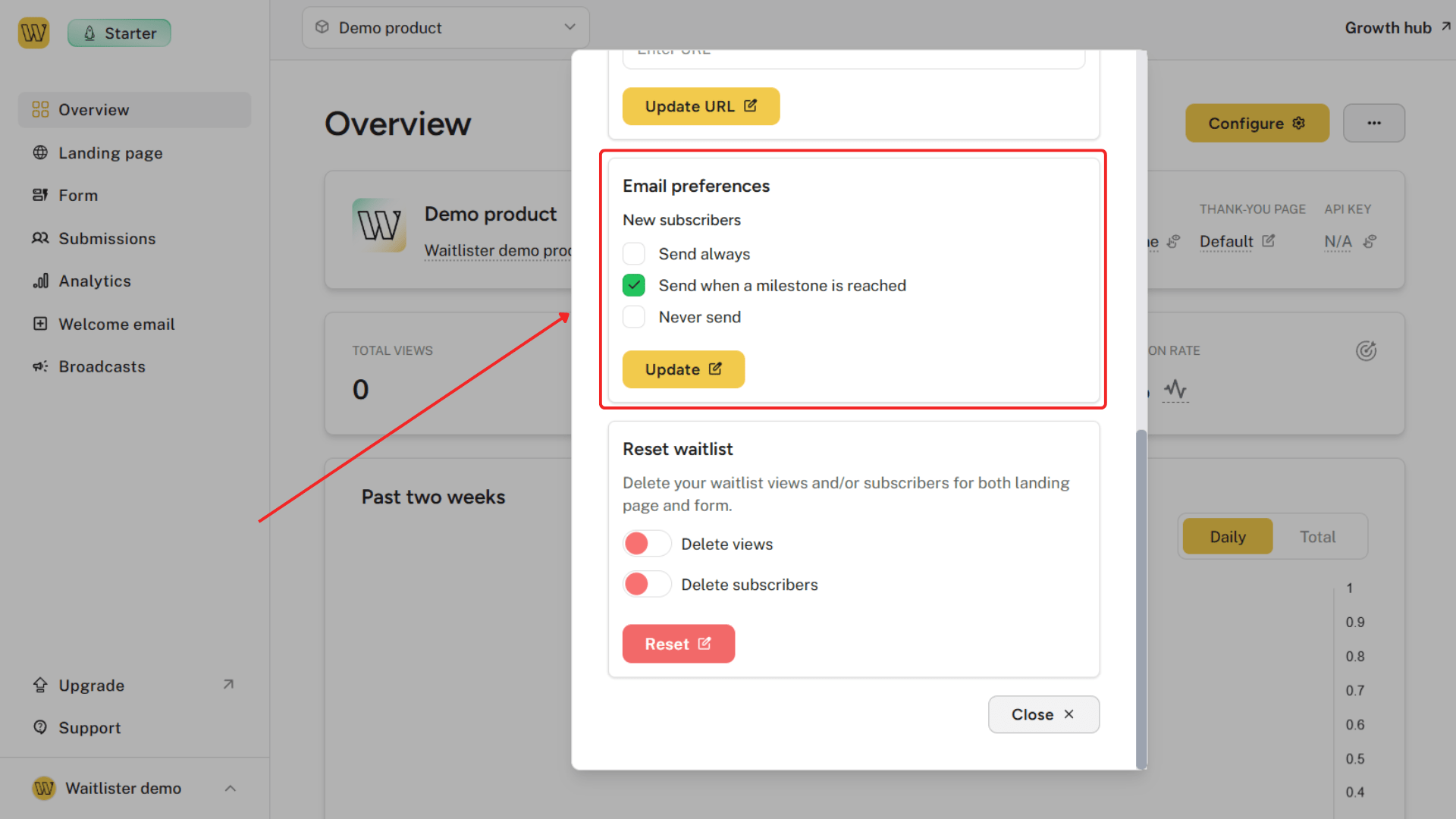Image resolution: width=1456 pixels, height=819 pixels.
Task: Open Analytics in the sidebar
Action: 134,281
